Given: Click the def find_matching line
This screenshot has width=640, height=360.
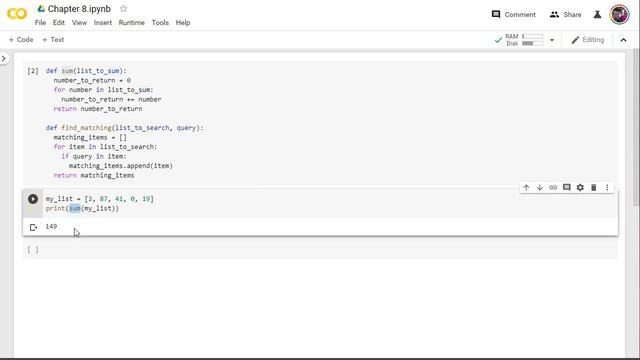Looking at the screenshot, I should tap(124, 128).
